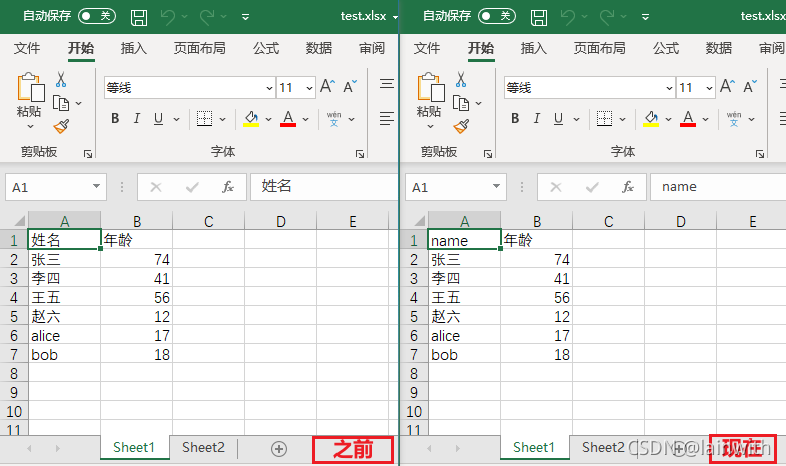786x466 pixels.
Task: Expand Name Box dropdown in right window
Action: tap(496, 186)
